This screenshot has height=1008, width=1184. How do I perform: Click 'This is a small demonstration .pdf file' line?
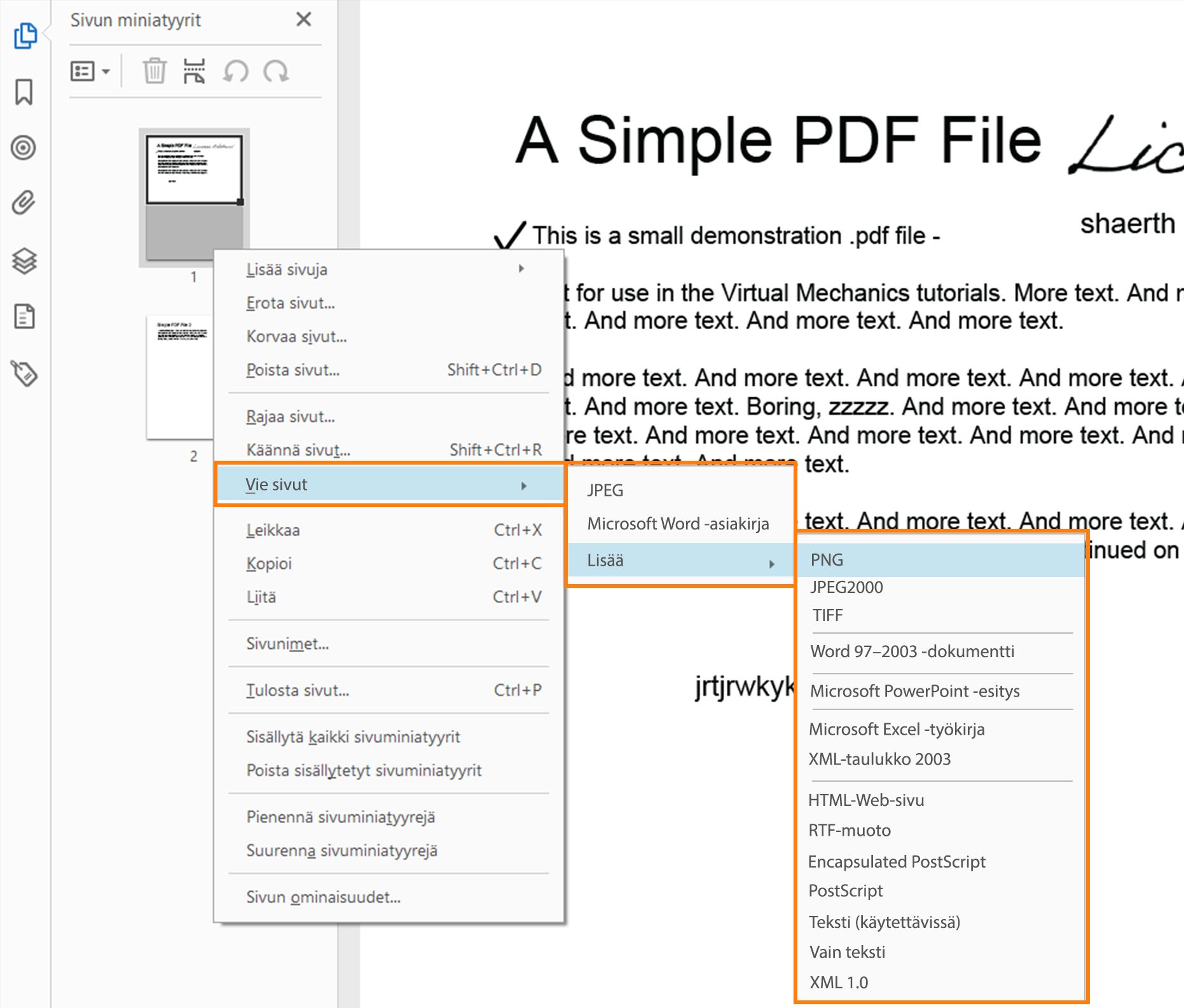tap(736, 236)
